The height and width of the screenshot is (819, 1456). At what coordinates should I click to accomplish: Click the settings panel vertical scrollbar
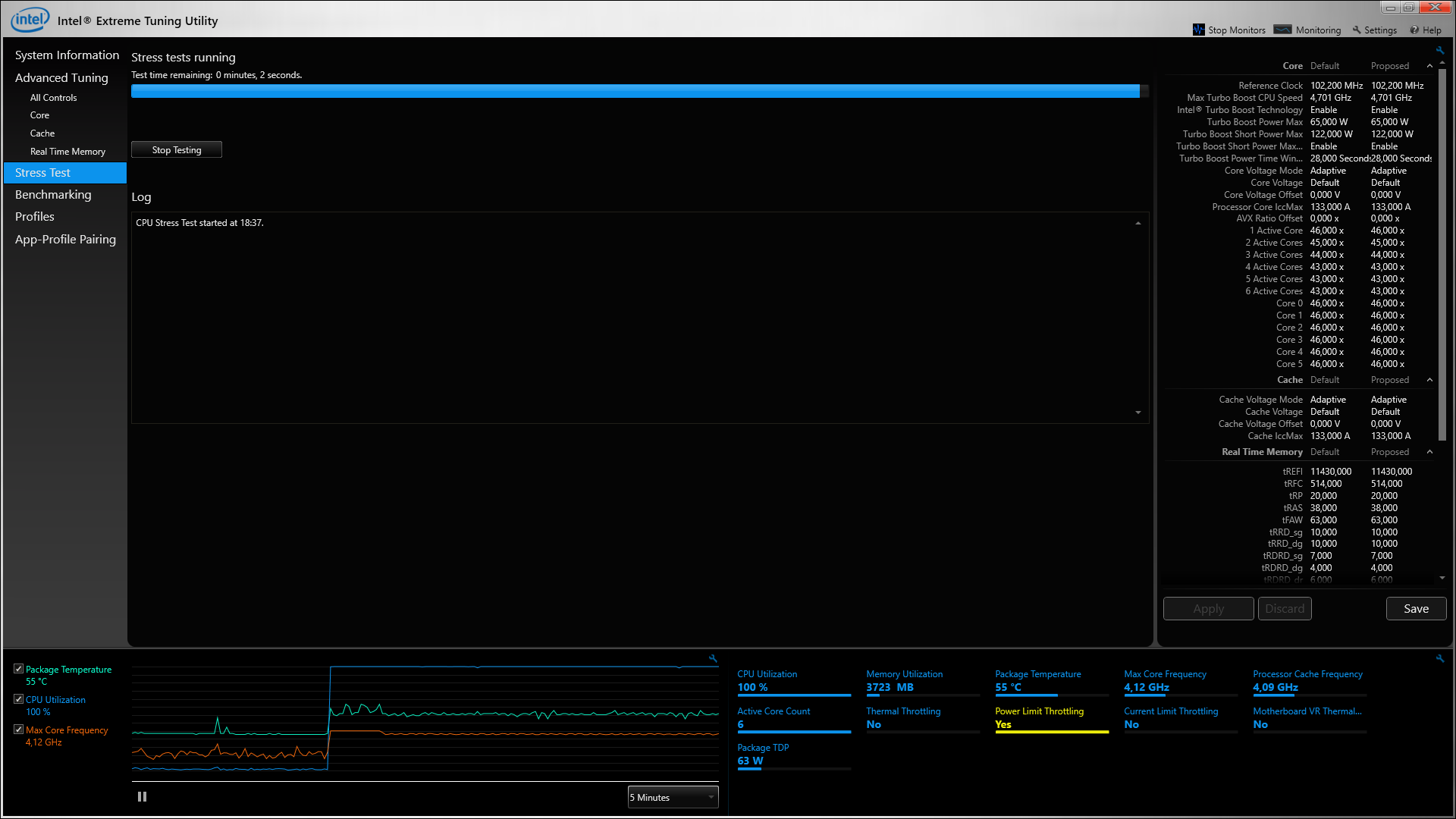[x=1442, y=254]
